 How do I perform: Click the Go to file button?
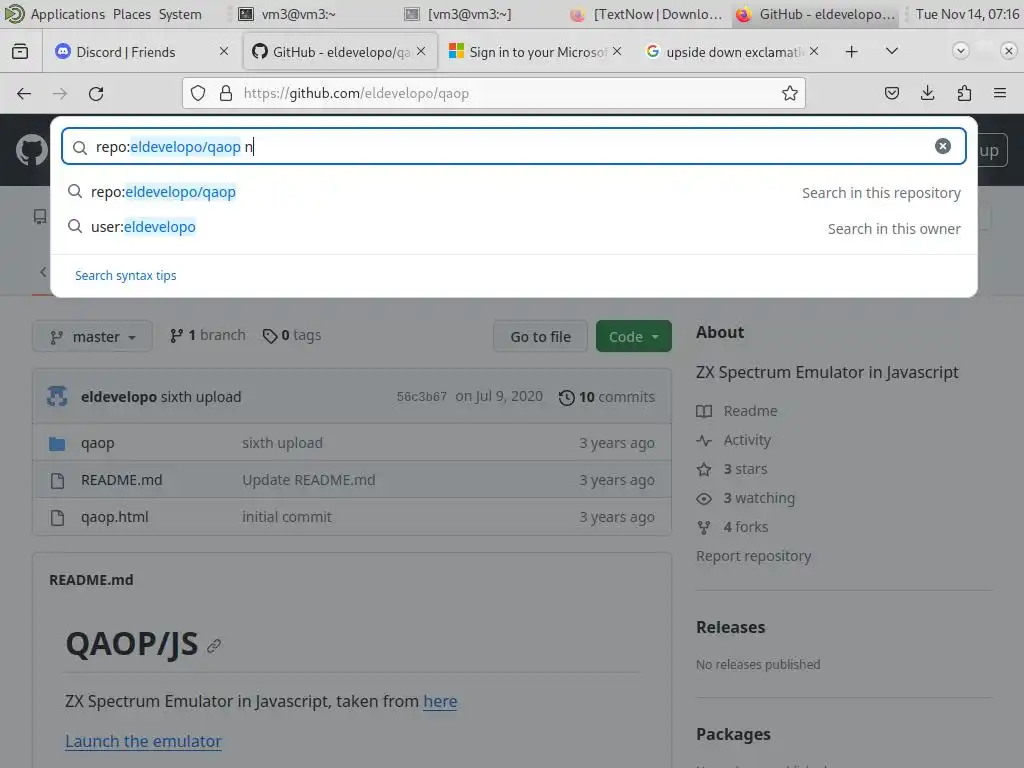(x=540, y=336)
